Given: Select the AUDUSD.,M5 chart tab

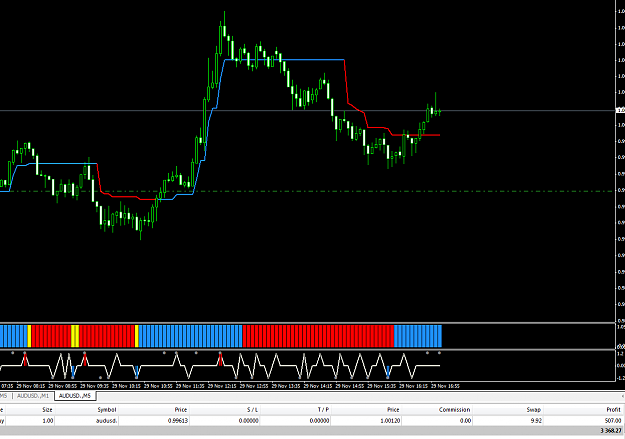Looking at the screenshot, I should [75, 396].
